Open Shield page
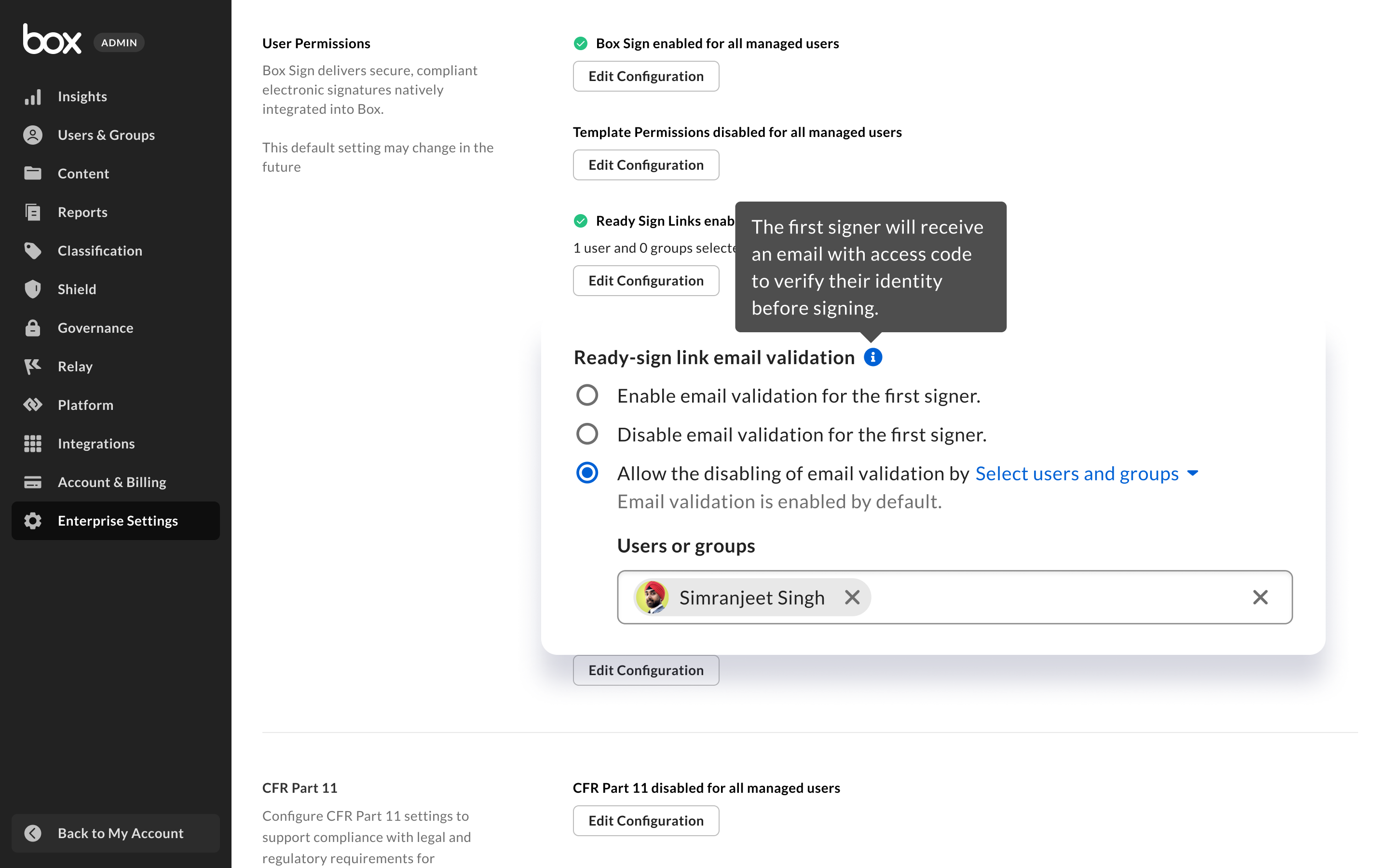The height and width of the screenshot is (868, 1389). click(x=115, y=289)
